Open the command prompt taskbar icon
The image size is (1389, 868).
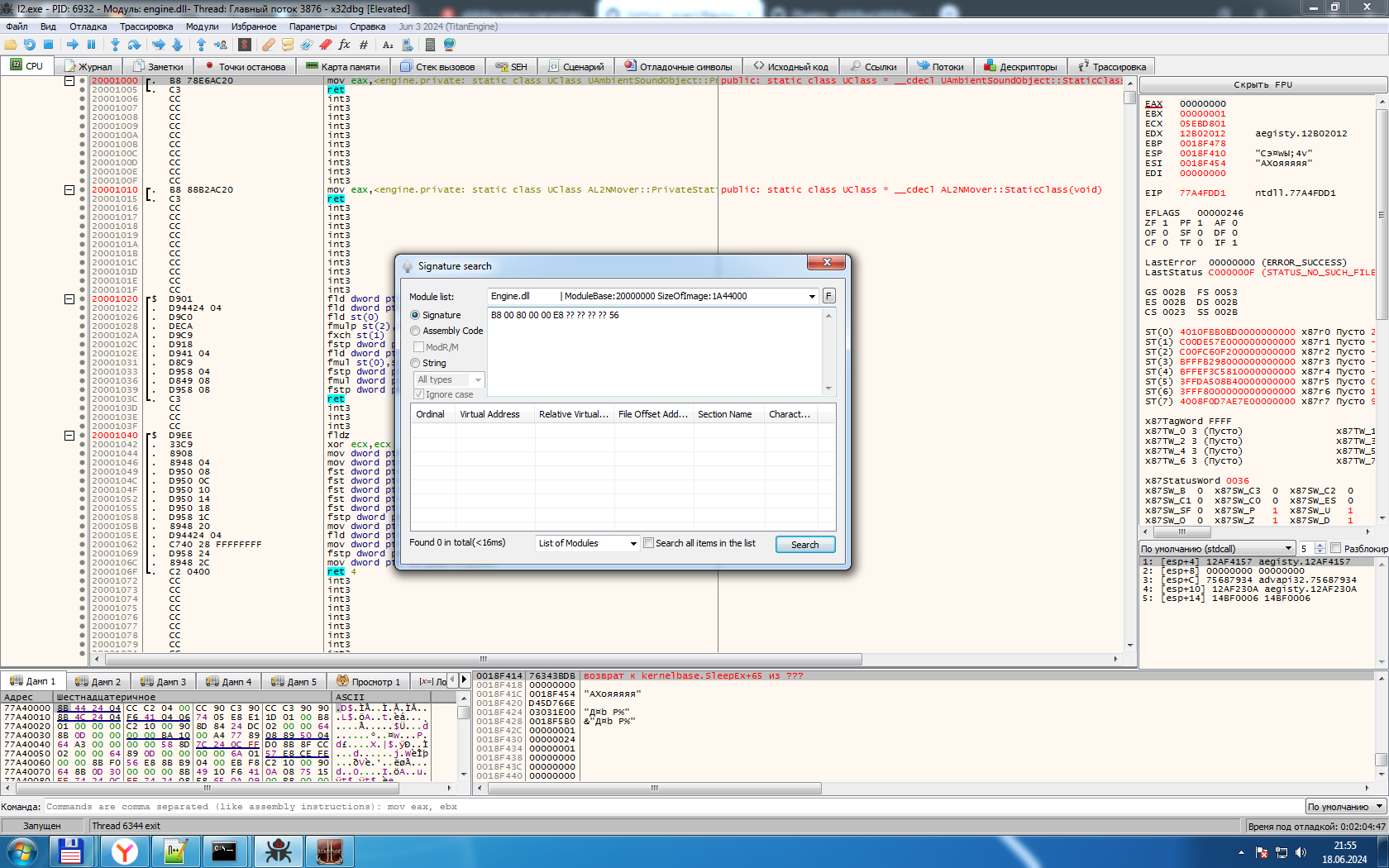tap(224, 851)
